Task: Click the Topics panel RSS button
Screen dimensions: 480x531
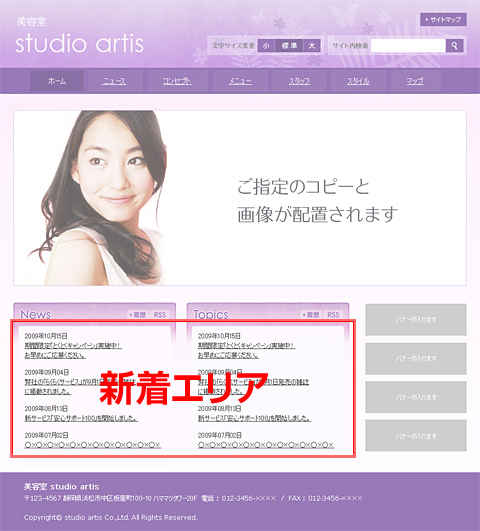Action: [x=333, y=315]
